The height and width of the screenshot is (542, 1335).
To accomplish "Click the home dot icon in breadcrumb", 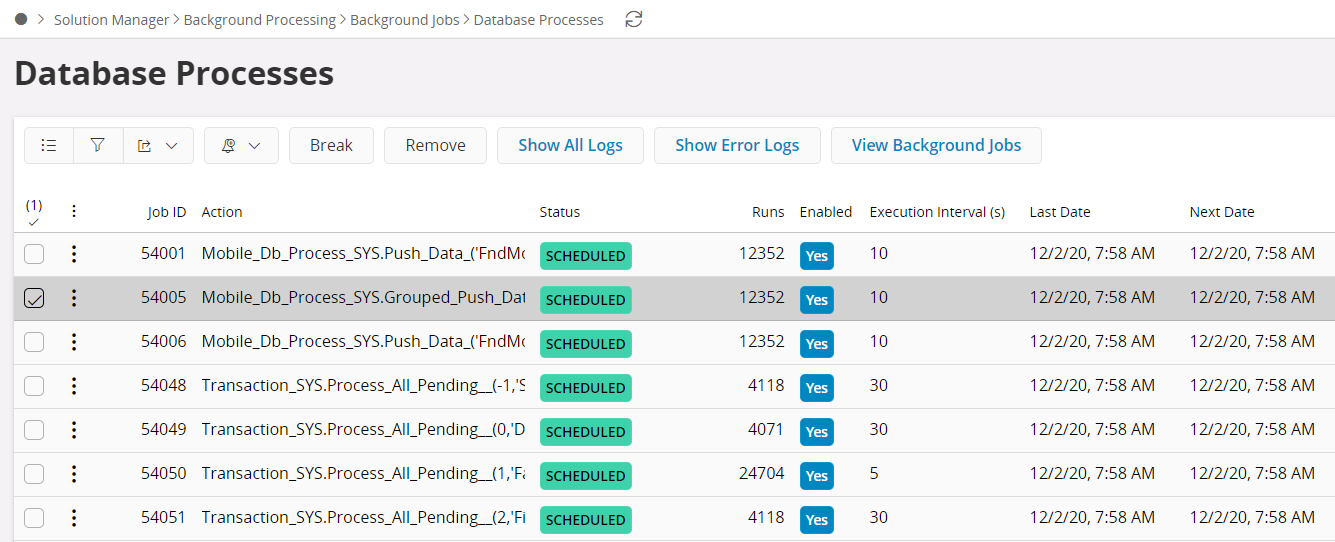I will click(21, 19).
